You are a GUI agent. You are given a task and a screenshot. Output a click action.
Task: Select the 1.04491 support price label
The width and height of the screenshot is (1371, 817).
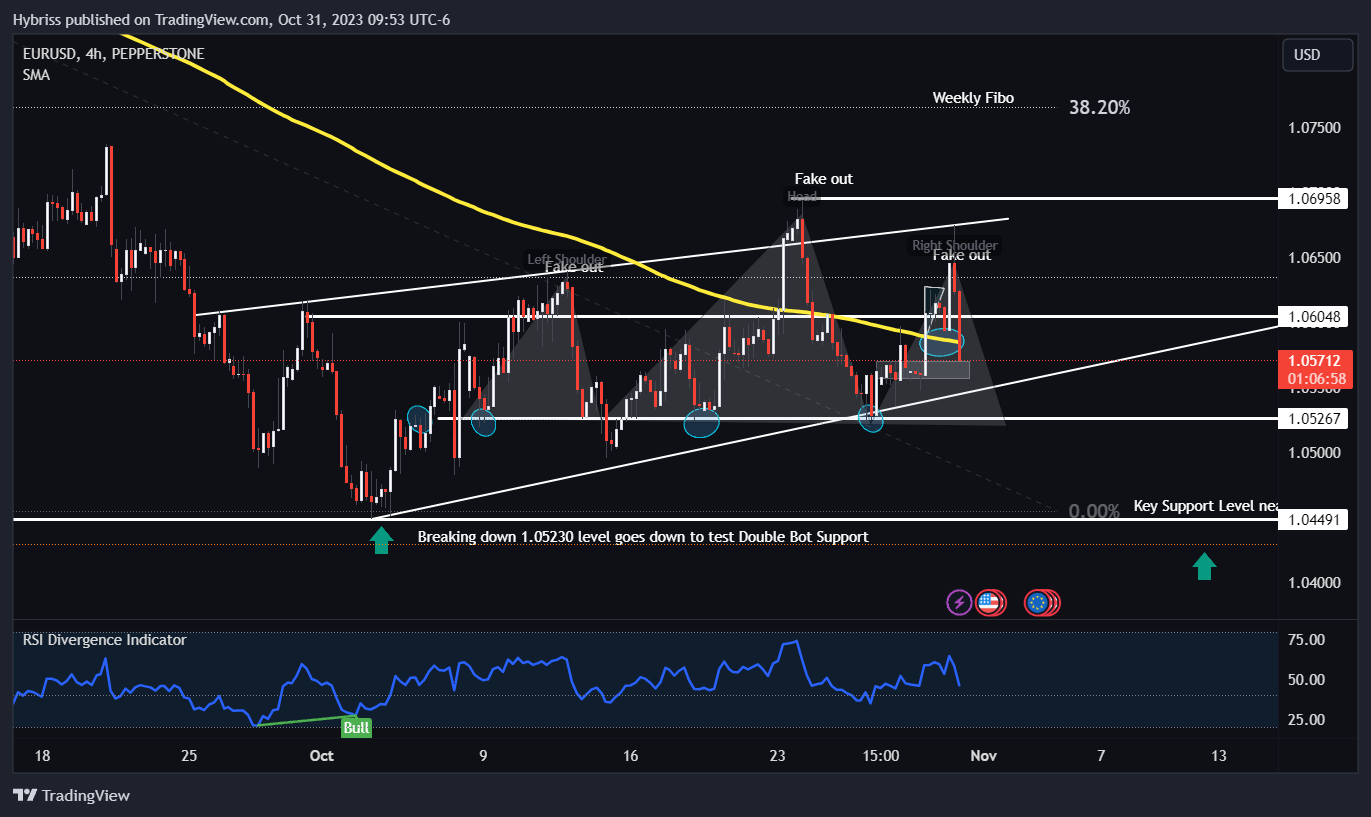(x=1313, y=519)
